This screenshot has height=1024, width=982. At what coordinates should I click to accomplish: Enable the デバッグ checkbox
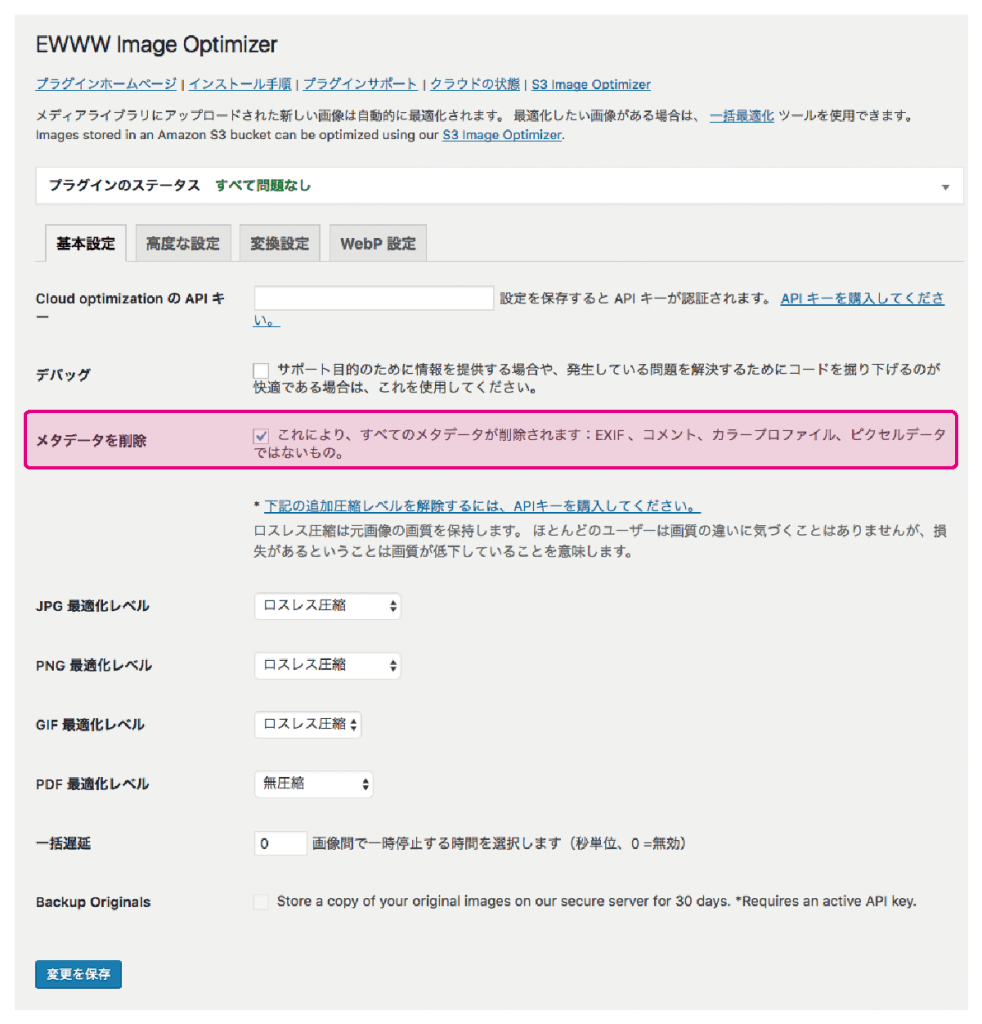tap(261, 370)
